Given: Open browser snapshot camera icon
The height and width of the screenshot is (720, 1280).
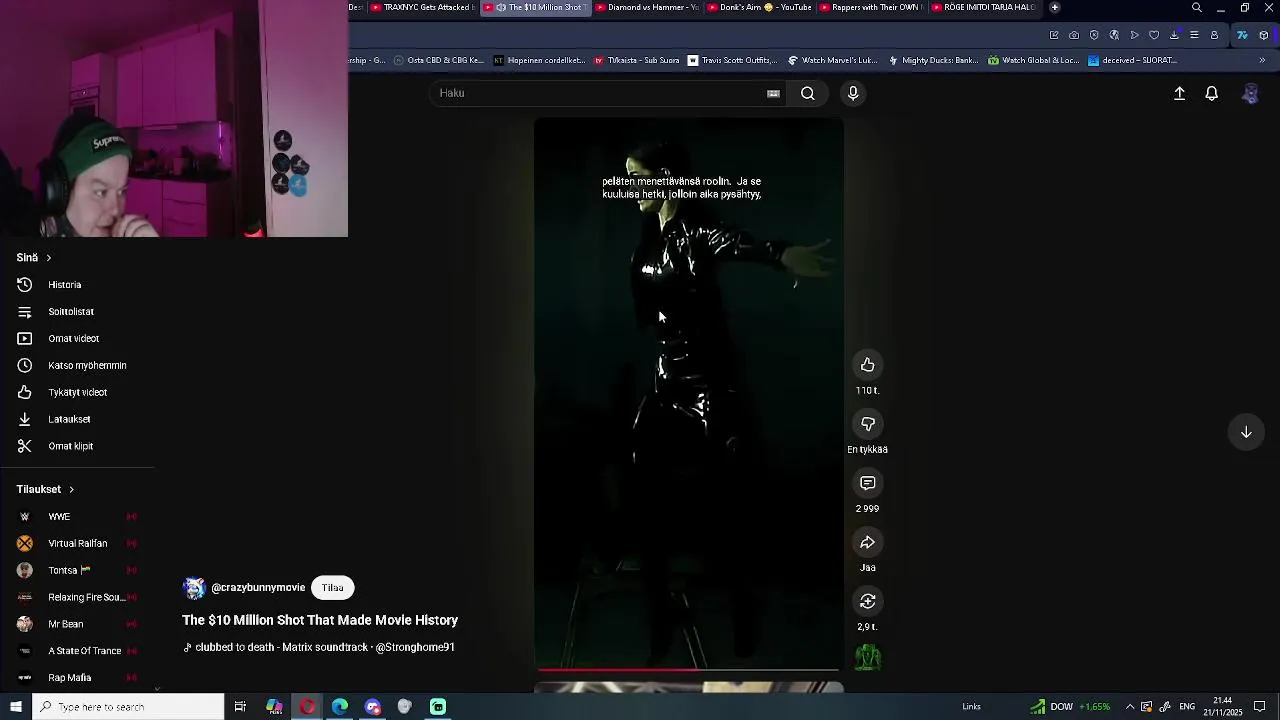Looking at the screenshot, I should click(1074, 35).
